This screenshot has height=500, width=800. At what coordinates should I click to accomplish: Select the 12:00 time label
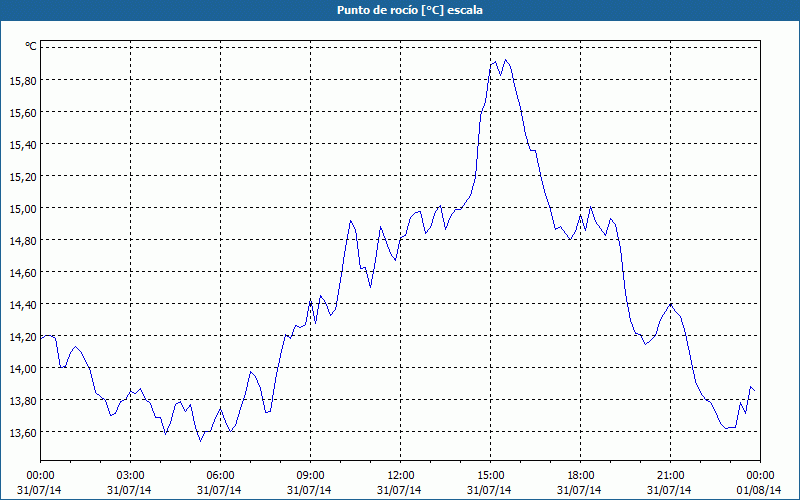coord(401,476)
